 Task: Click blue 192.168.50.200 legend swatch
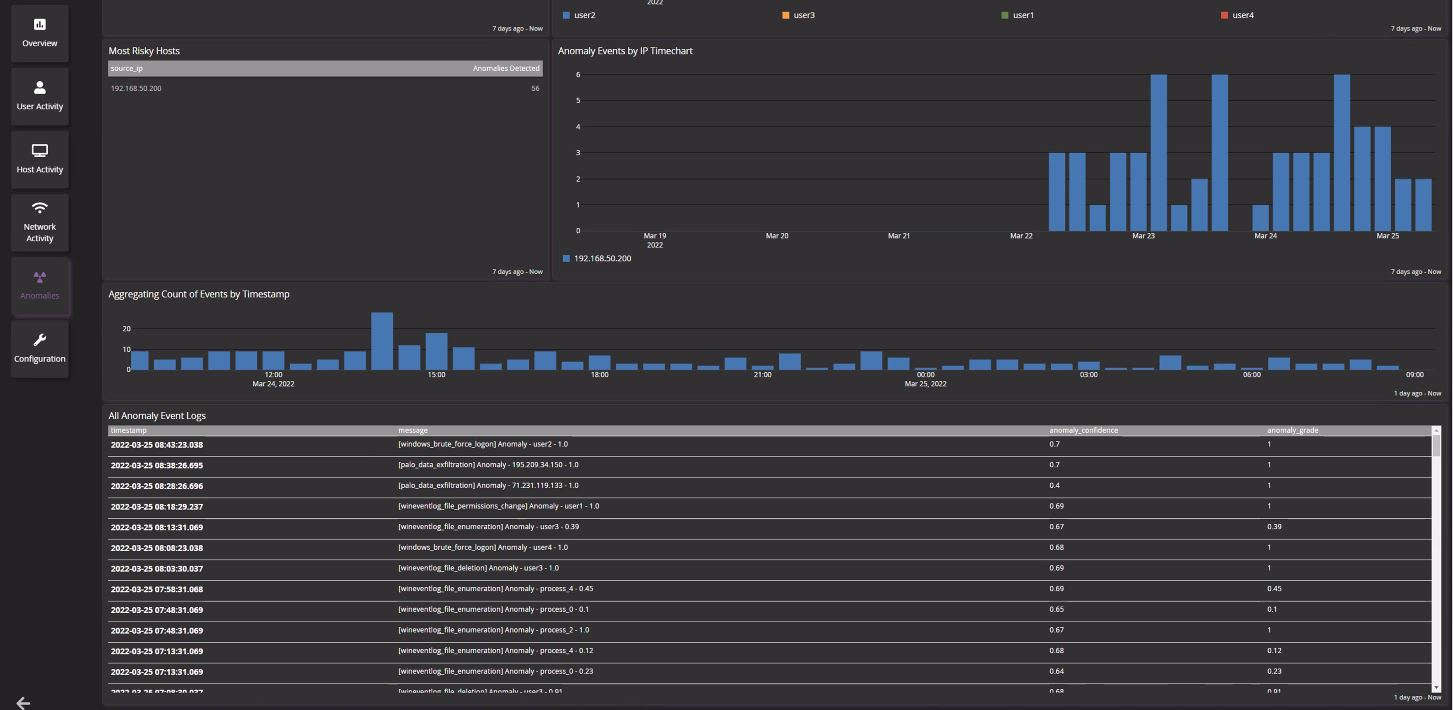pos(567,258)
